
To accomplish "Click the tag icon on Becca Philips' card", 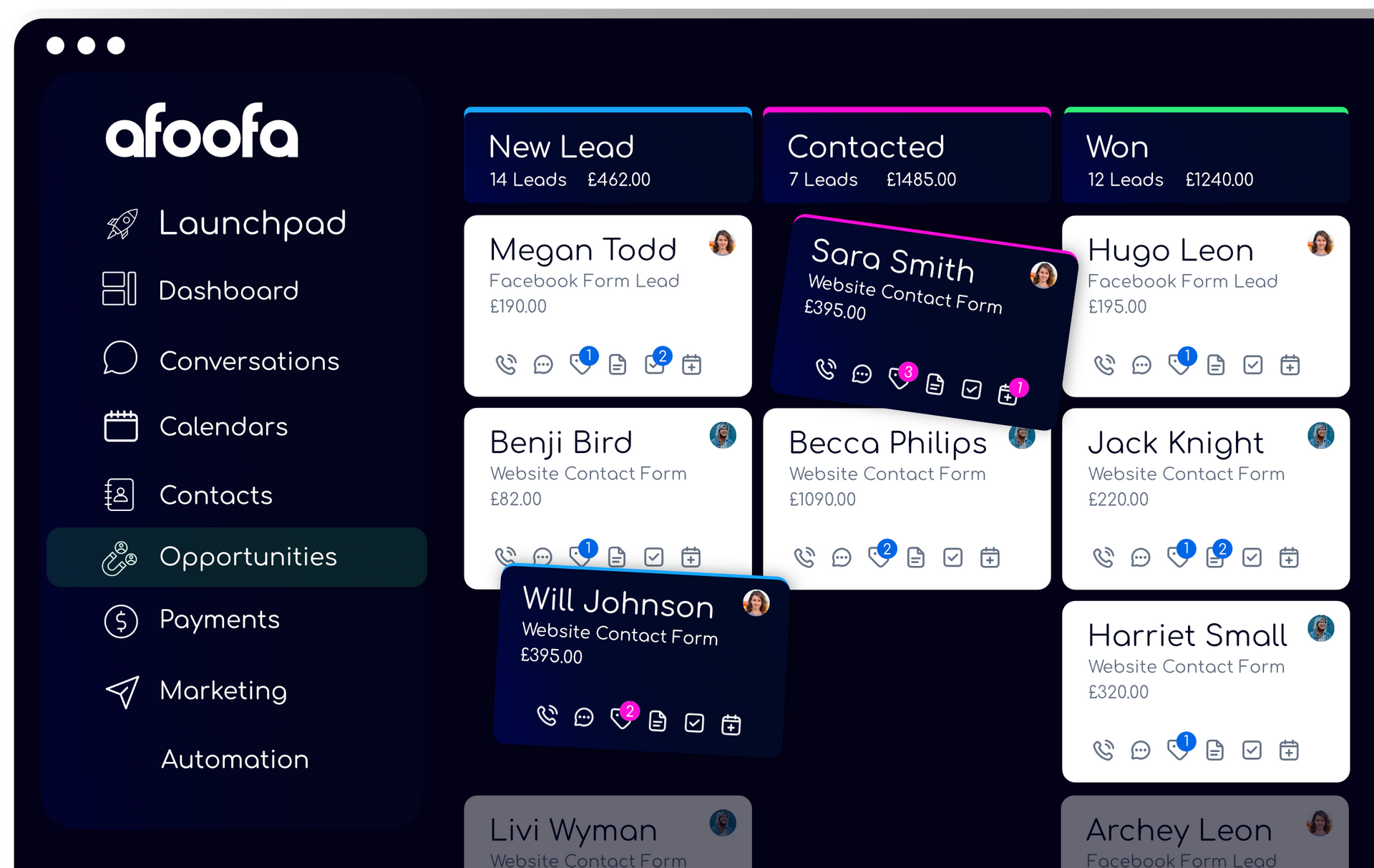I will click(878, 557).
